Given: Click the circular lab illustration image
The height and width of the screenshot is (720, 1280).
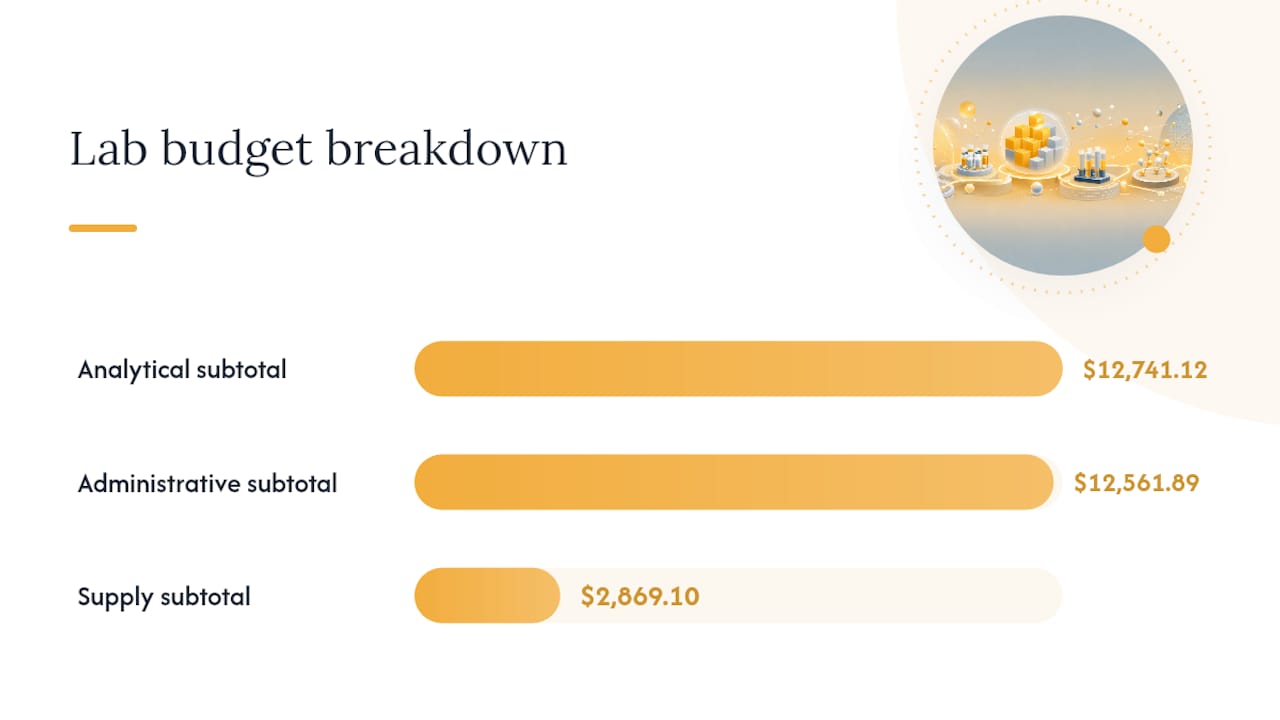Looking at the screenshot, I should [1063, 145].
